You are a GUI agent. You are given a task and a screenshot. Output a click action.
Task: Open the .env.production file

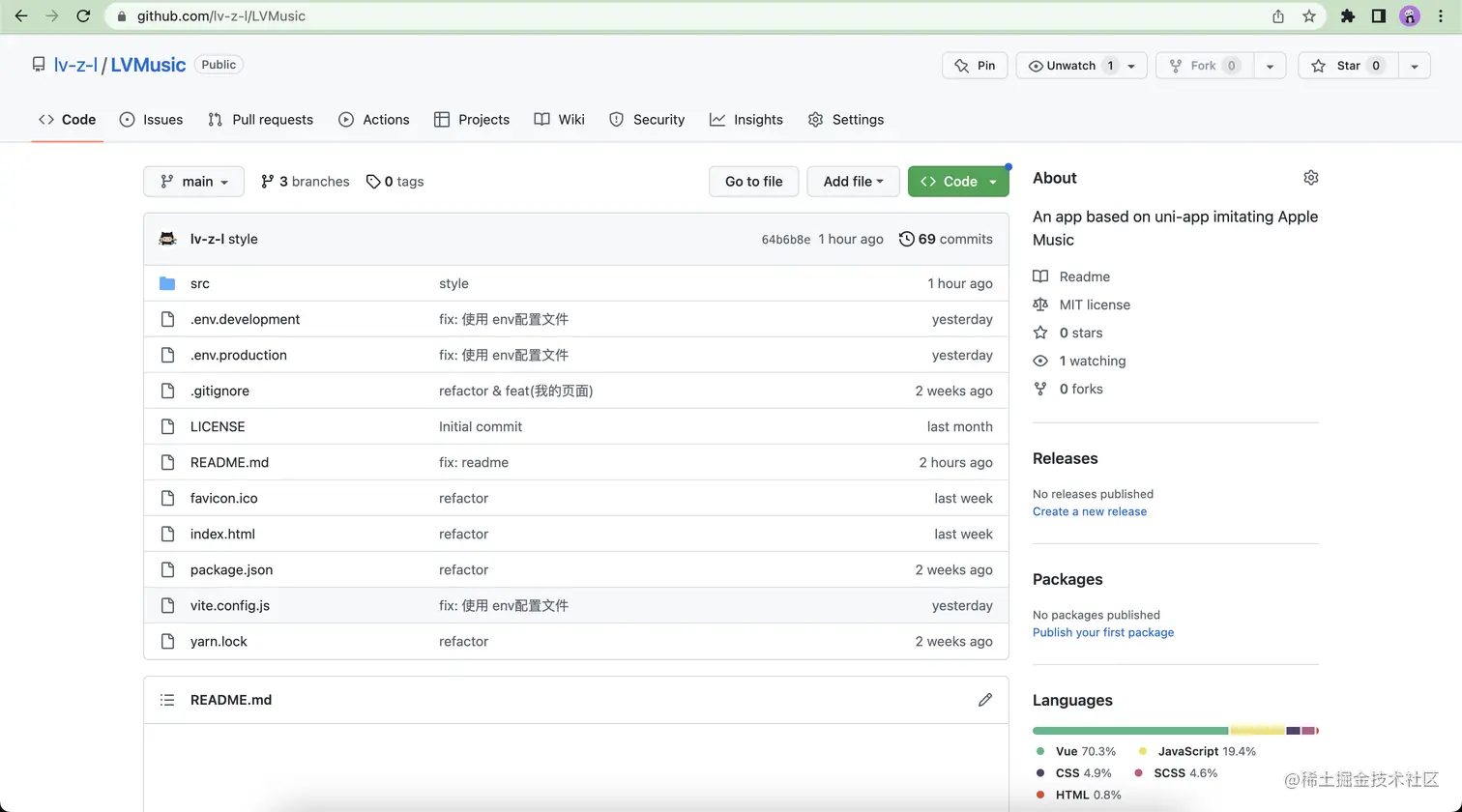pos(239,355)
